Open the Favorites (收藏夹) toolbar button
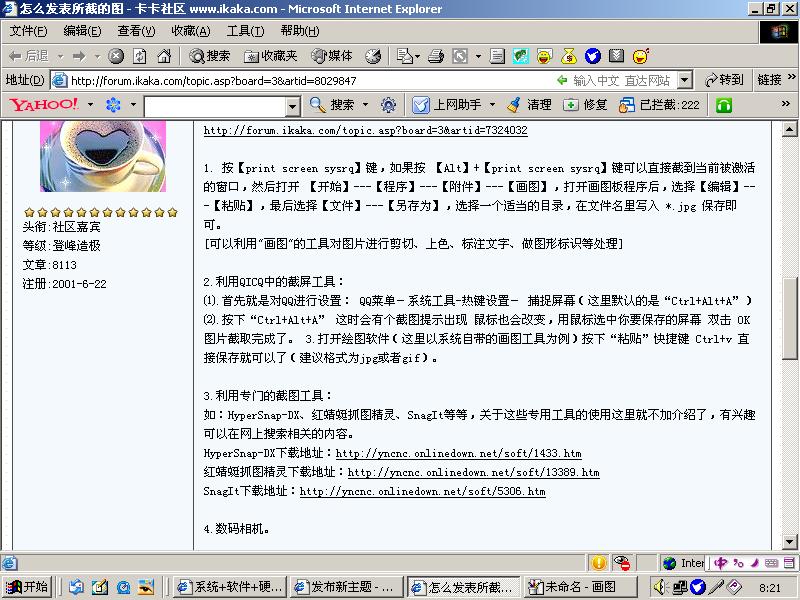The height and width of the screenshot is (600, 800). pyautogui.click(x=271, y=56)
